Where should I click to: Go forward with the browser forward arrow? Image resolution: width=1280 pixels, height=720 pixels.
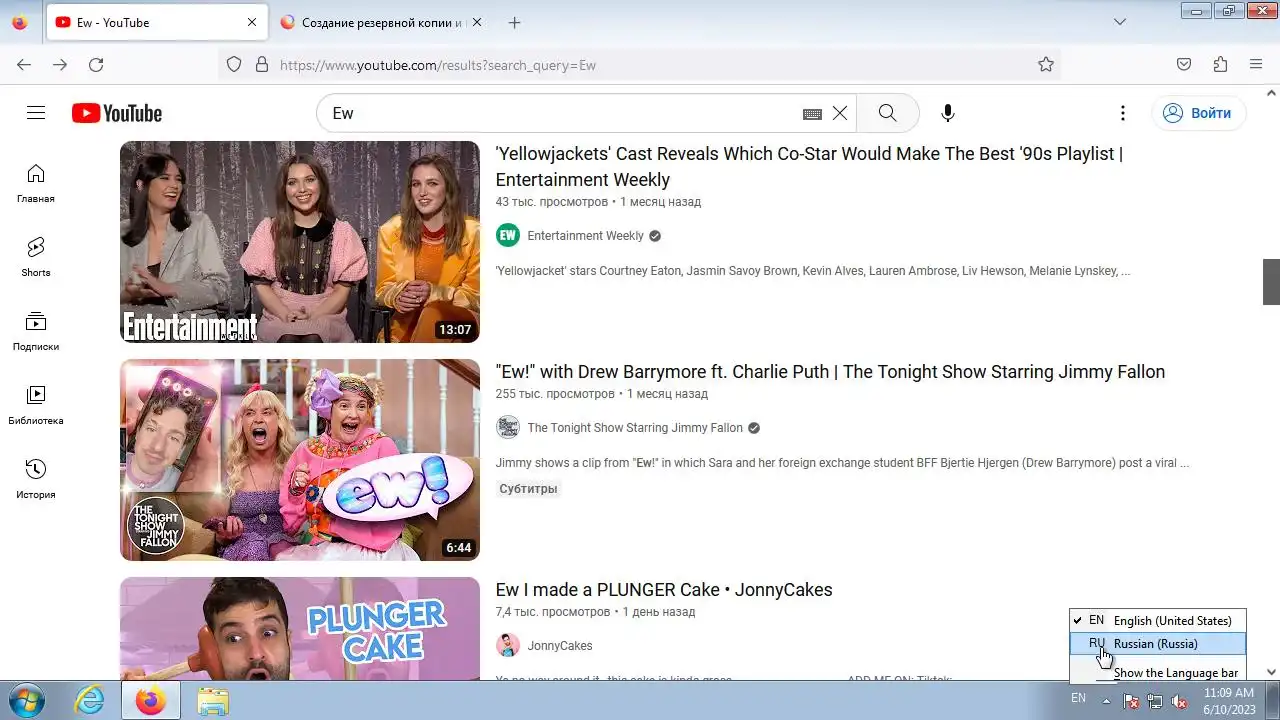(x=60, y=65)
